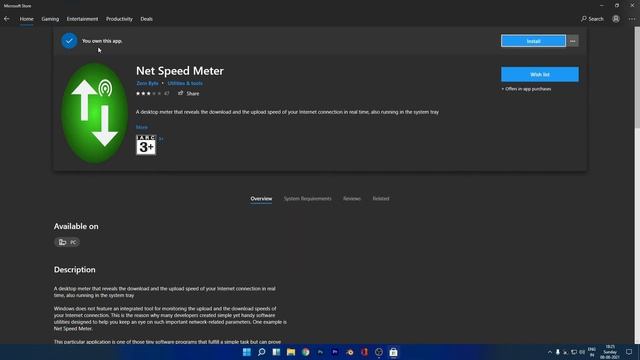640x360 pixels.
Task: Open taskbar Search magnifier icon
Action: [261, 352]
